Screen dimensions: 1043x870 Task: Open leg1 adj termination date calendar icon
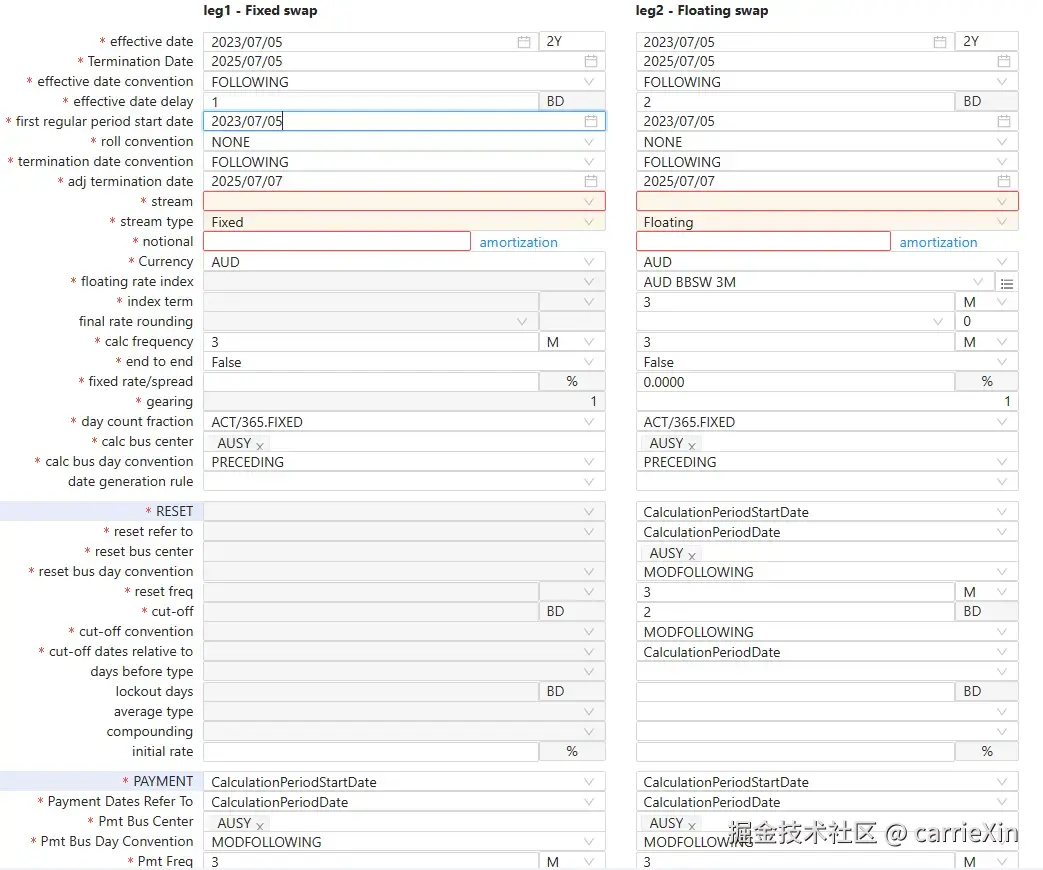[x=591, y=182]
